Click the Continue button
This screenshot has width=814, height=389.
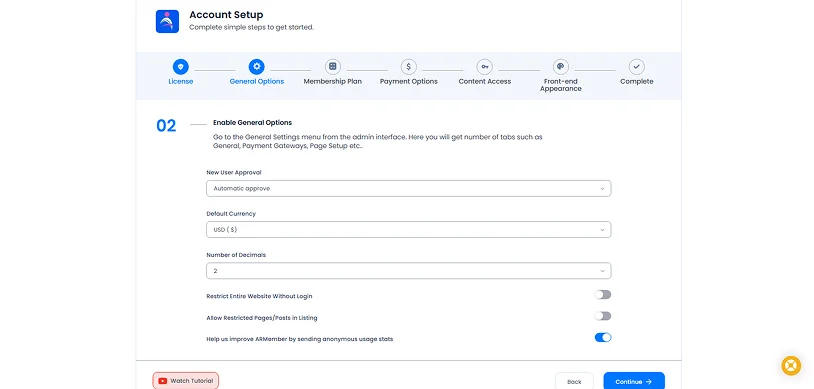pos(634,382)
